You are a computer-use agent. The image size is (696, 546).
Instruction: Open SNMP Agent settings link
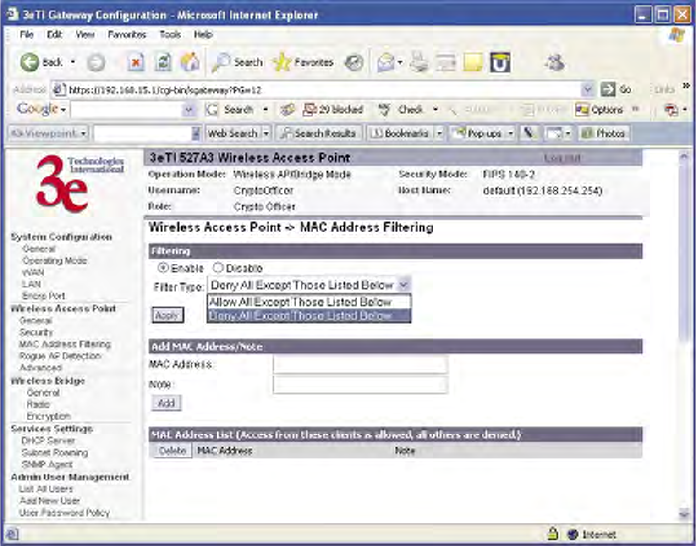(47, 464)
